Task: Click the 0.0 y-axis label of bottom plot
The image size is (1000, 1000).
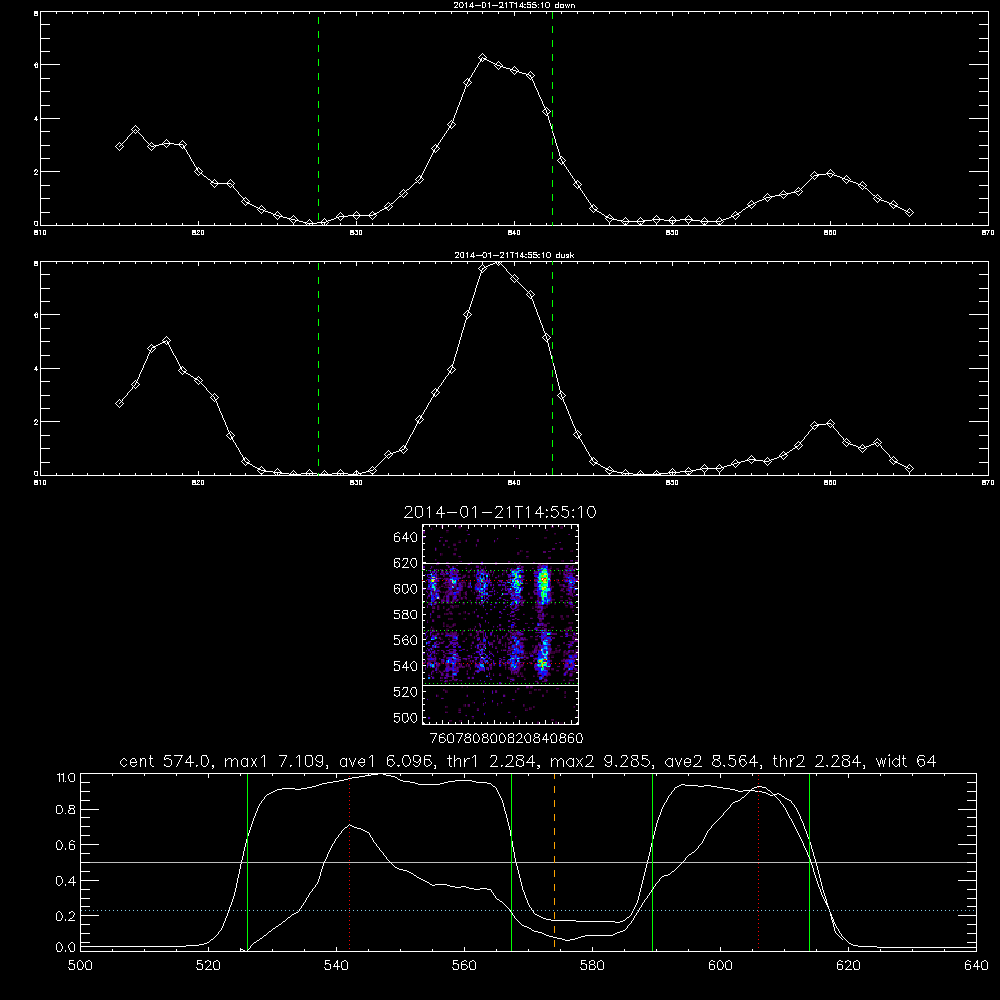Action: click(x=66, y=947)
